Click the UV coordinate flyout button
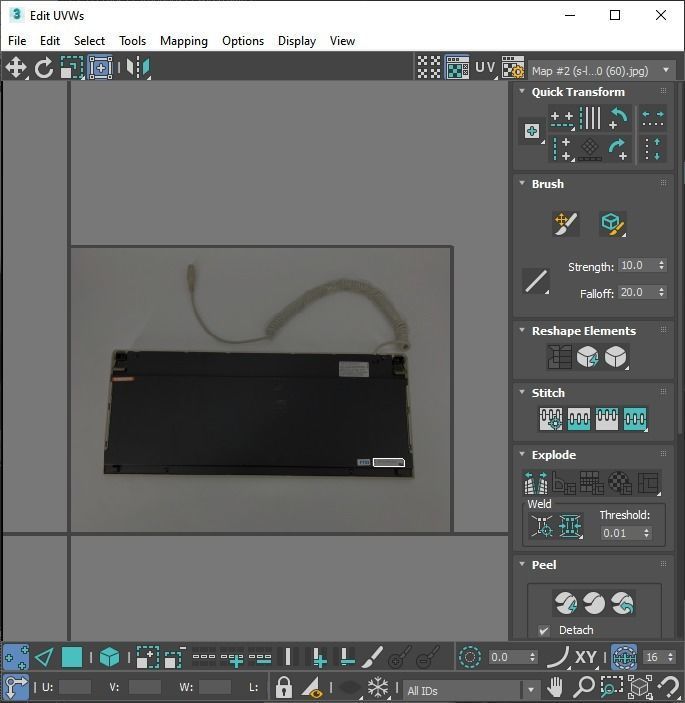 486,68
